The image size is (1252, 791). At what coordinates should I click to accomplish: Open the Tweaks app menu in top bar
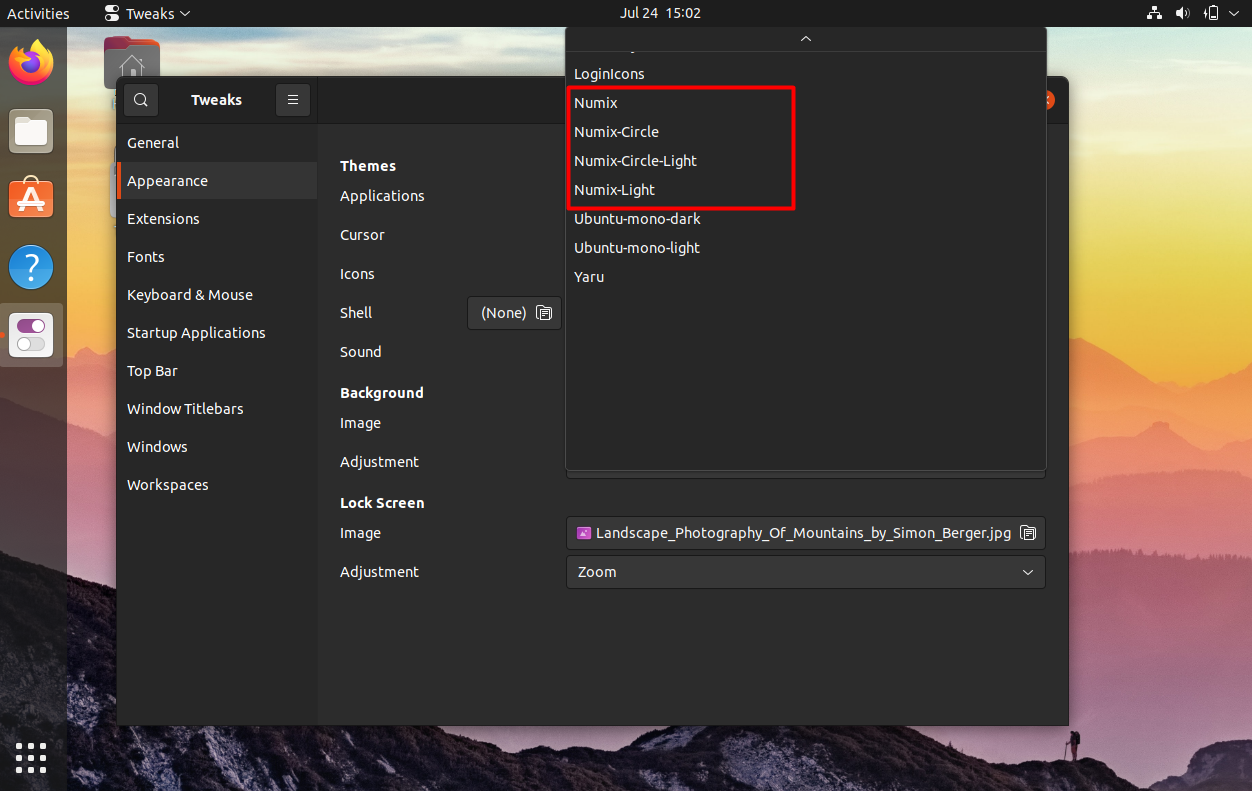pos(148,13)
